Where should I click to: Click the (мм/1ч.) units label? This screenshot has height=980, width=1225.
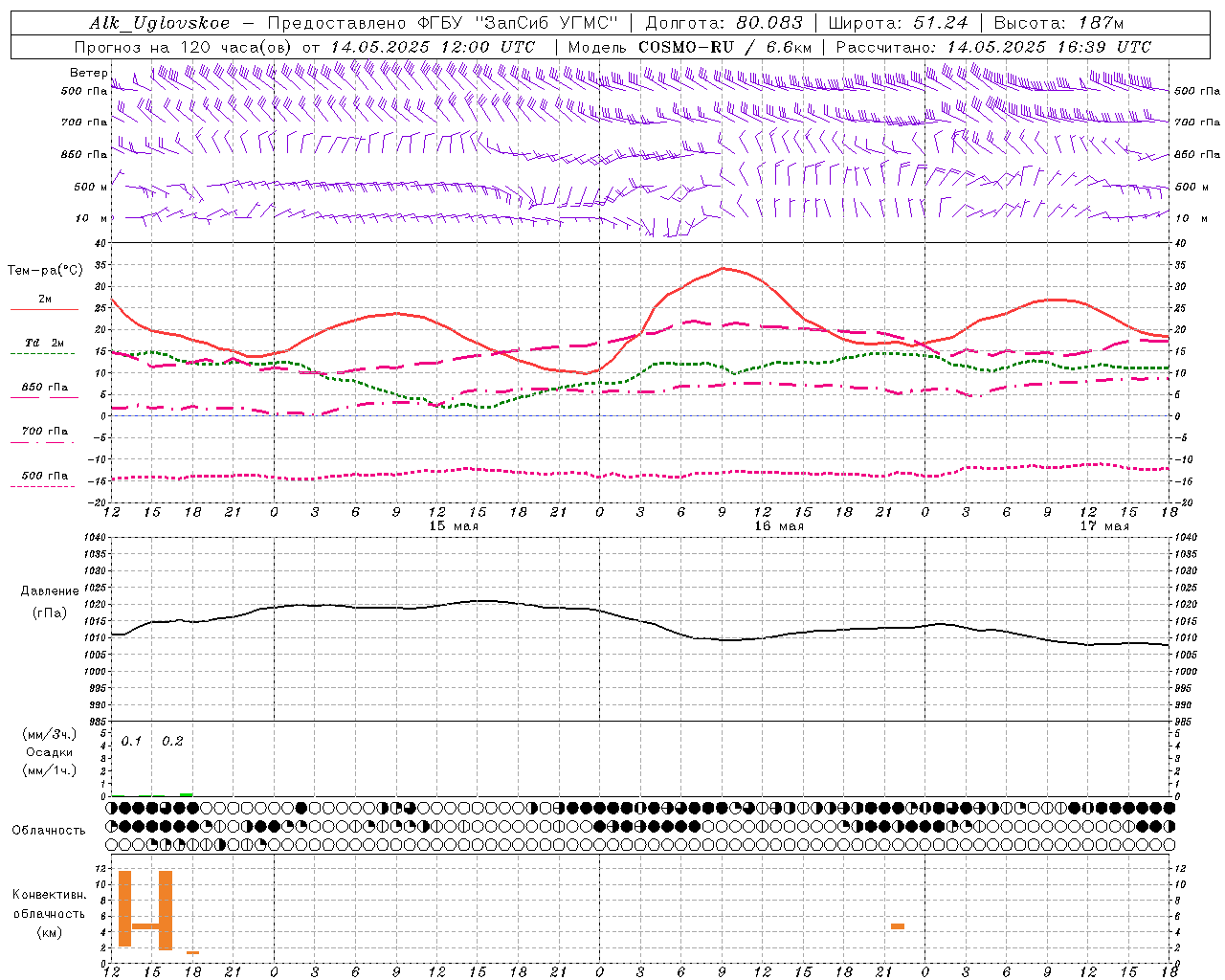click(50, 770)
